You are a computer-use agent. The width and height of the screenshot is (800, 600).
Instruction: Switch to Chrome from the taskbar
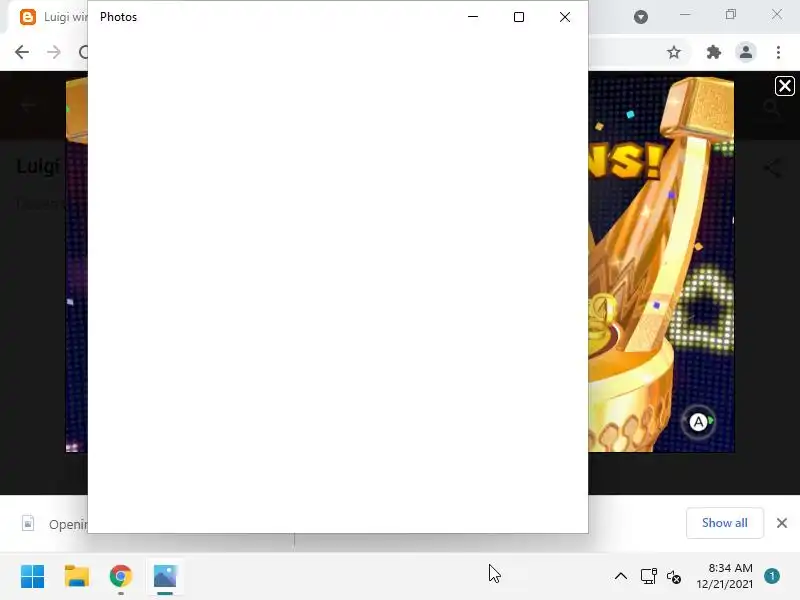[121, 577]
